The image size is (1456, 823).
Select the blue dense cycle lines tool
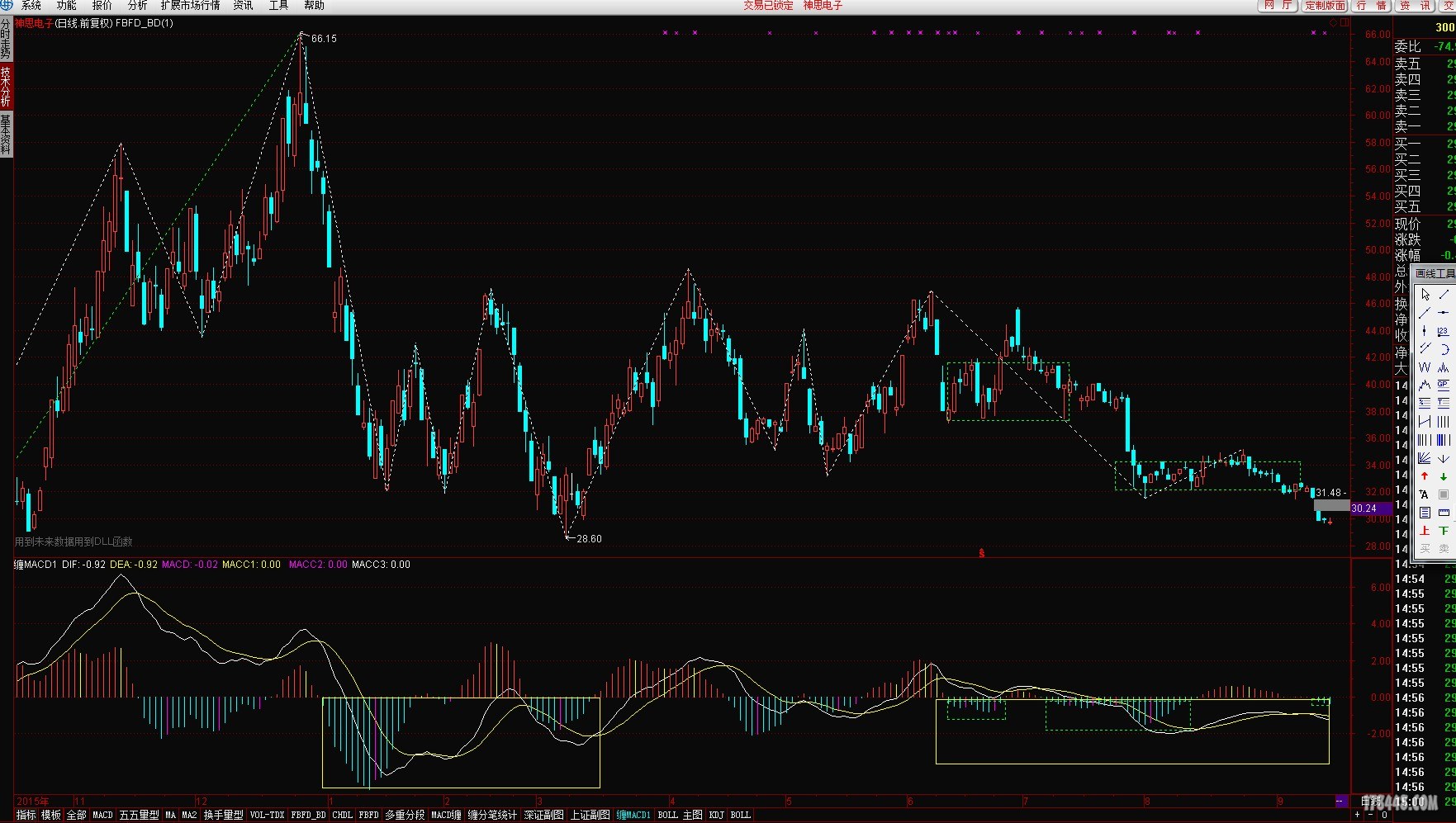(1444, 440)
